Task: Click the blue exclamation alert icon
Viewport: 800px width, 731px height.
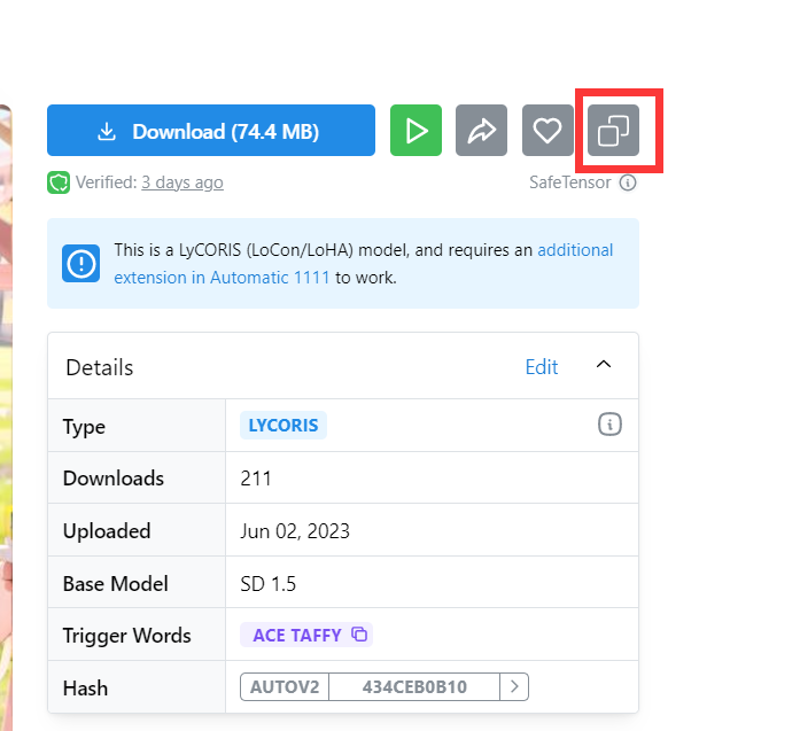Action: pyautogui.click(x=81, y=263)
